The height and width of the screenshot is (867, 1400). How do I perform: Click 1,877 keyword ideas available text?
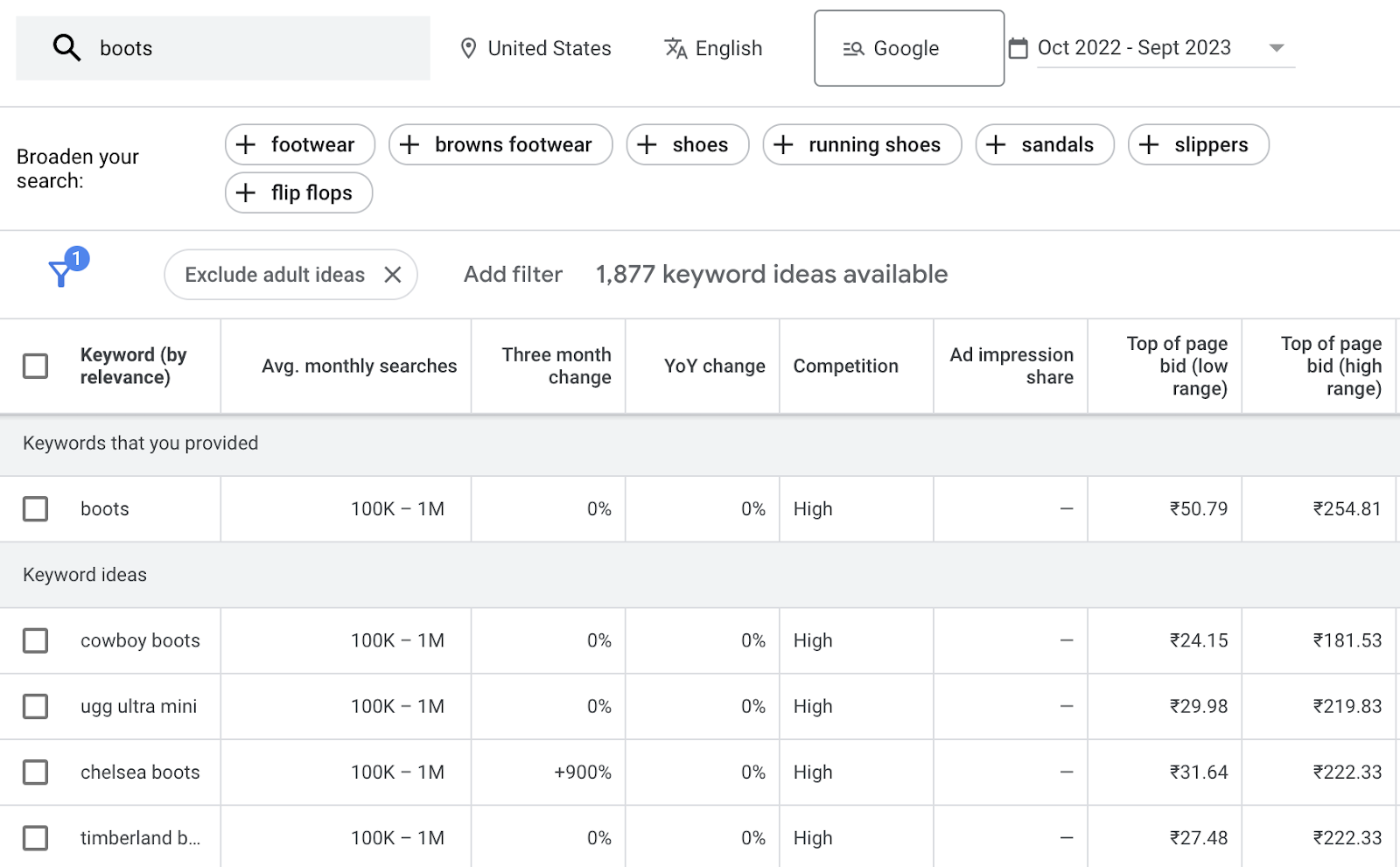[x=772, y=275]
